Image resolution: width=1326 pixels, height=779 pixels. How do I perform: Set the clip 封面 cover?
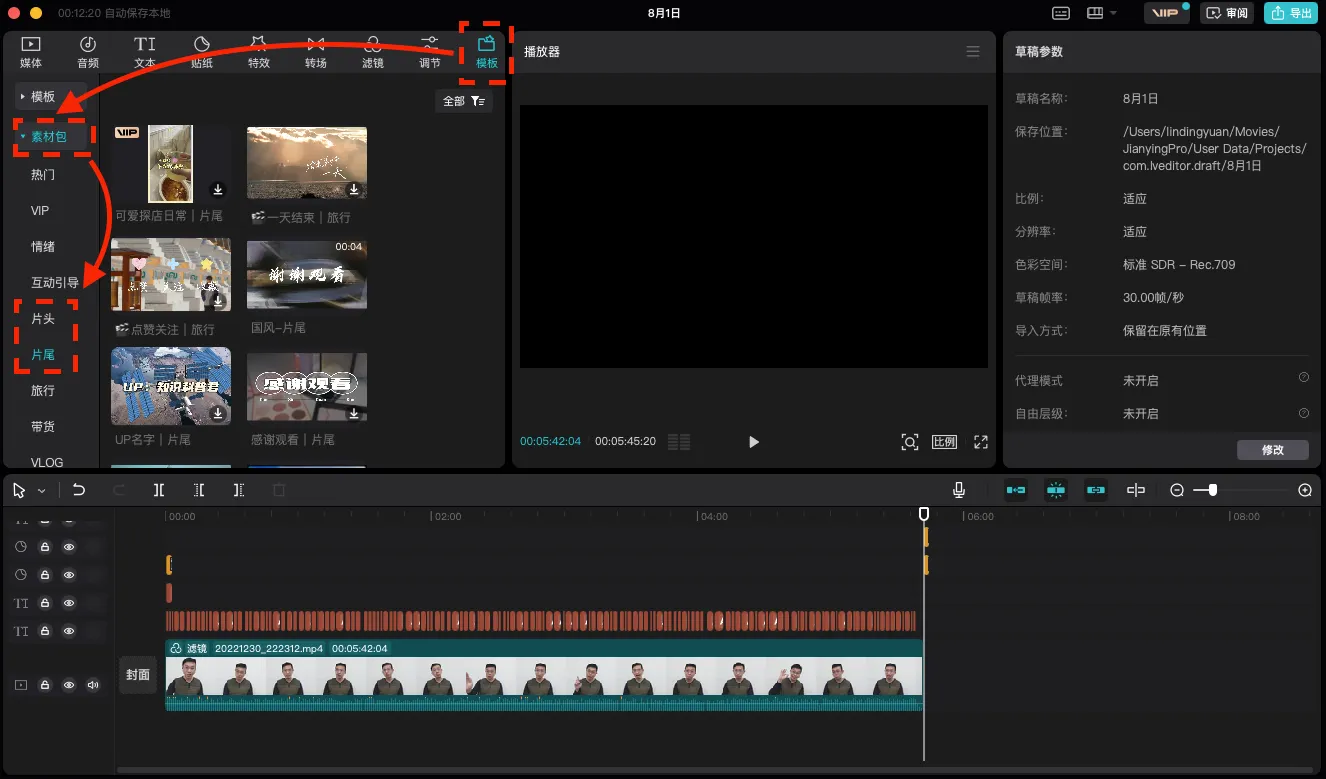[x=138, y=675]
